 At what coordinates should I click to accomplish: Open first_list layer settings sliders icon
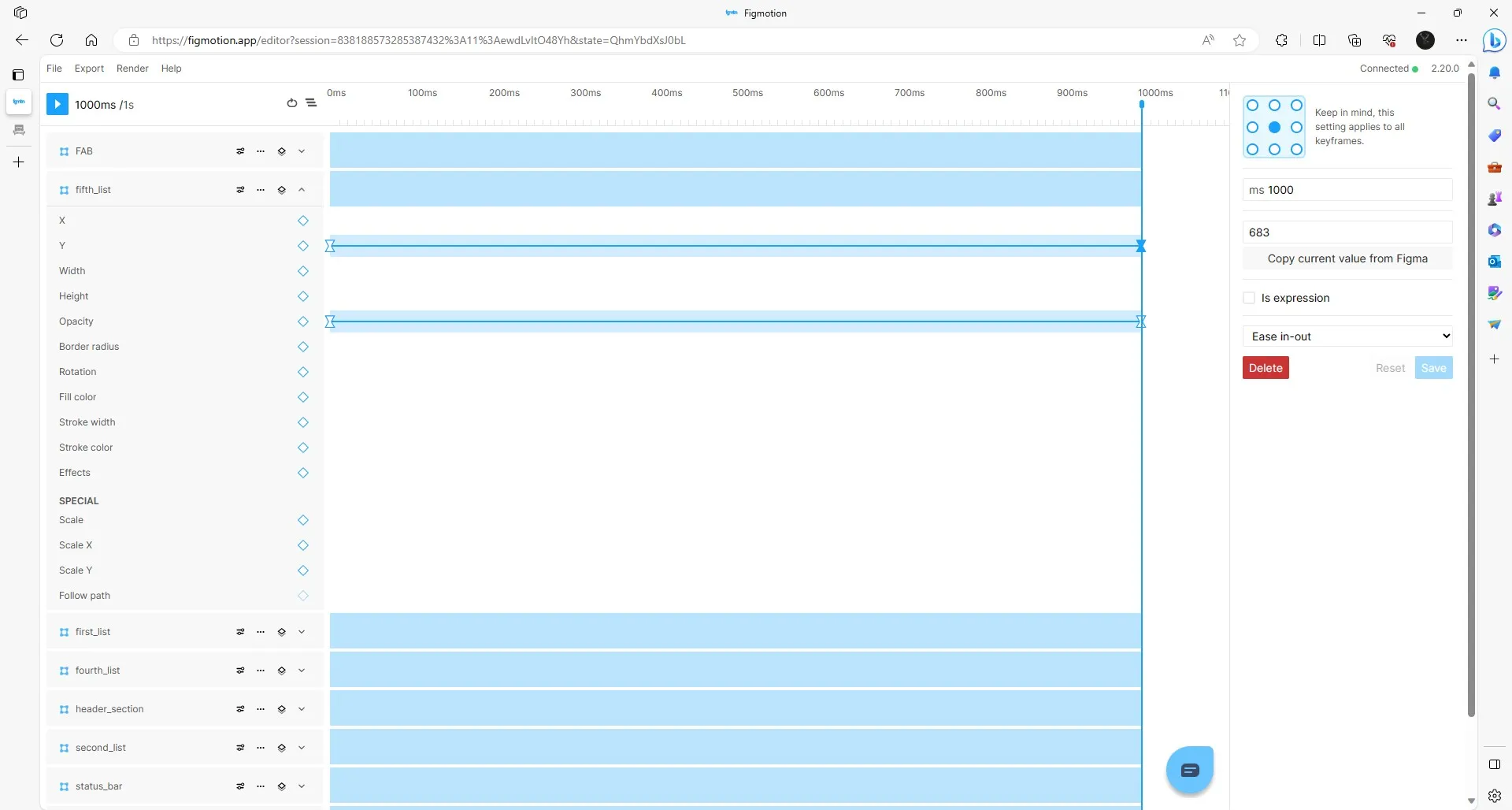tap(240, 632)
